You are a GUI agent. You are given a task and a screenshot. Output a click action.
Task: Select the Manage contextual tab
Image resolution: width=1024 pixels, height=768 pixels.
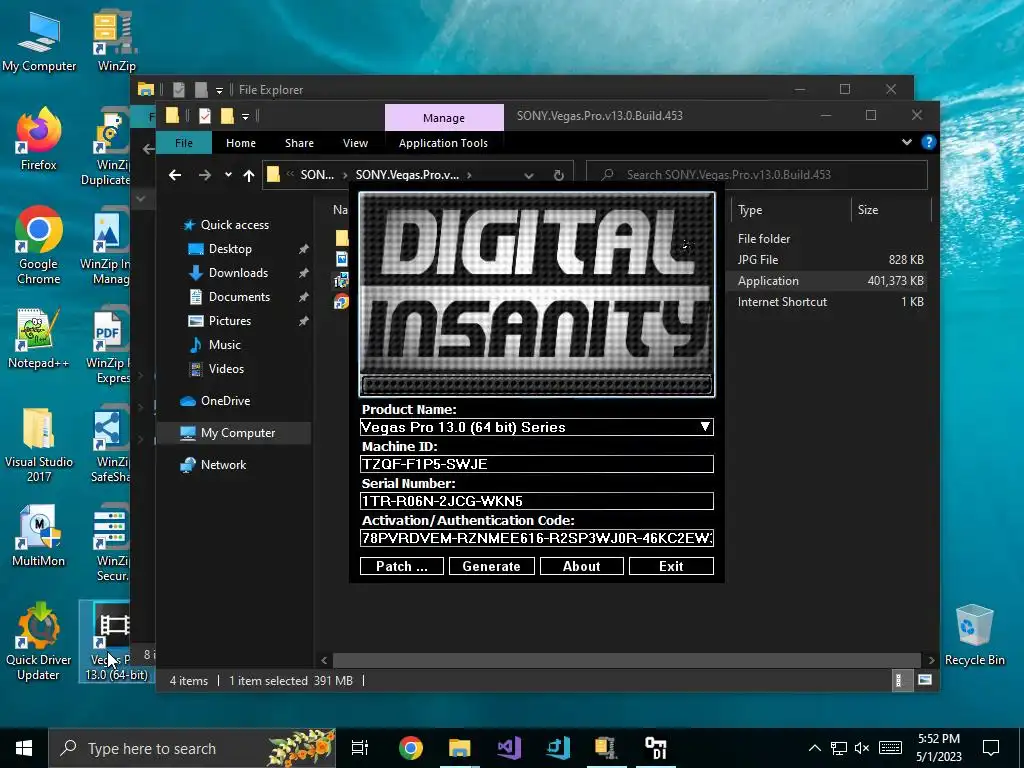[x=444, y=118]
